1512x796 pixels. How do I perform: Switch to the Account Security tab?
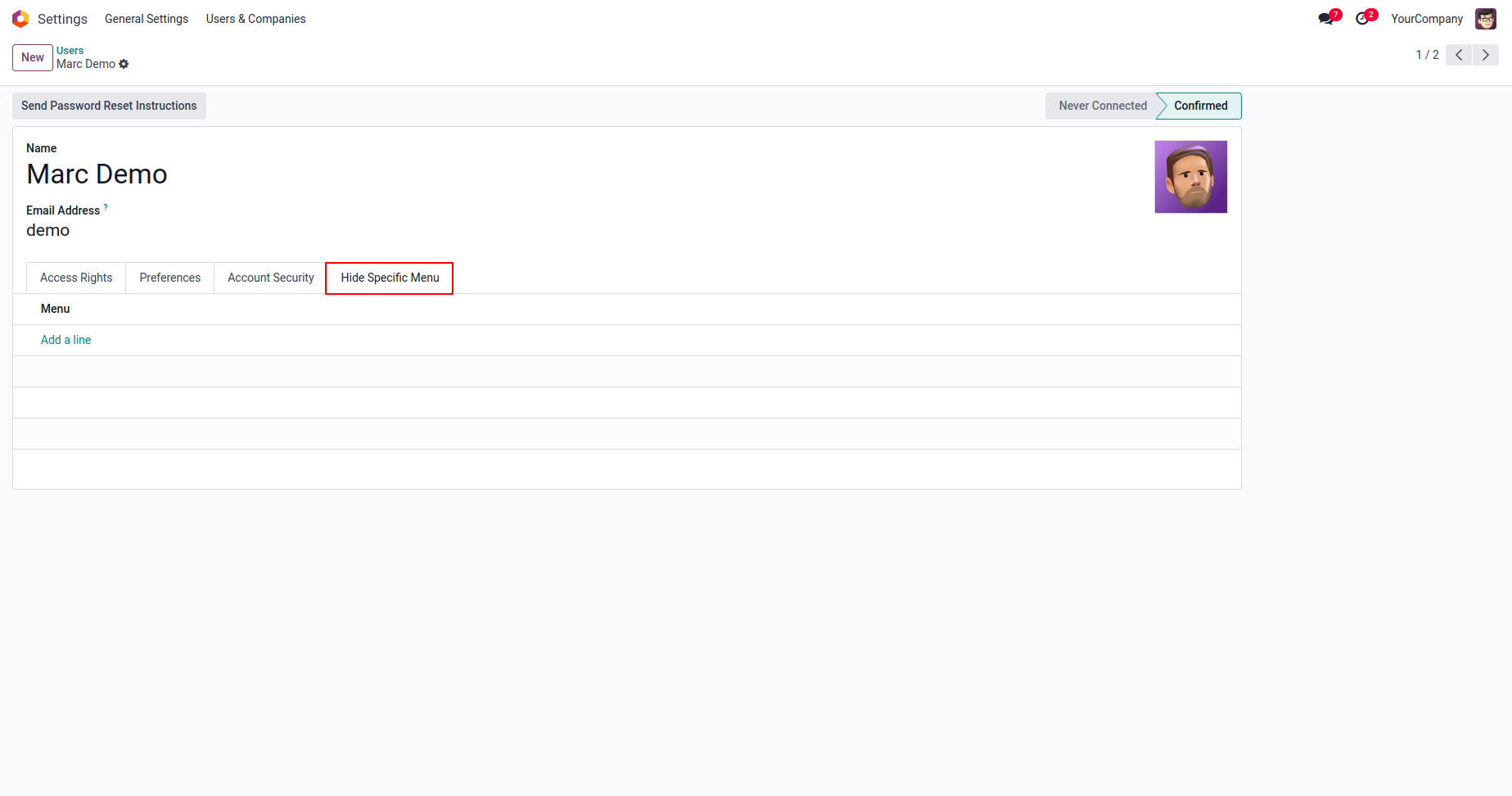270,278
